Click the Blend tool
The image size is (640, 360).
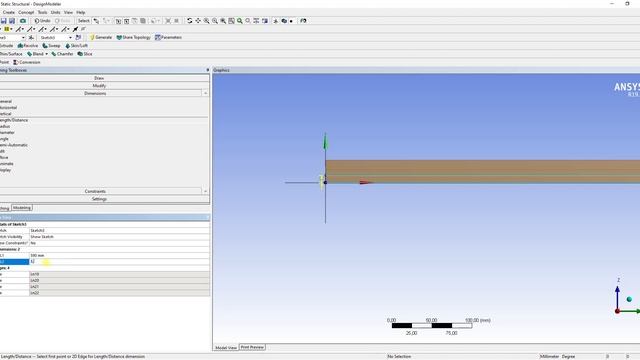(x=36, y=54)
